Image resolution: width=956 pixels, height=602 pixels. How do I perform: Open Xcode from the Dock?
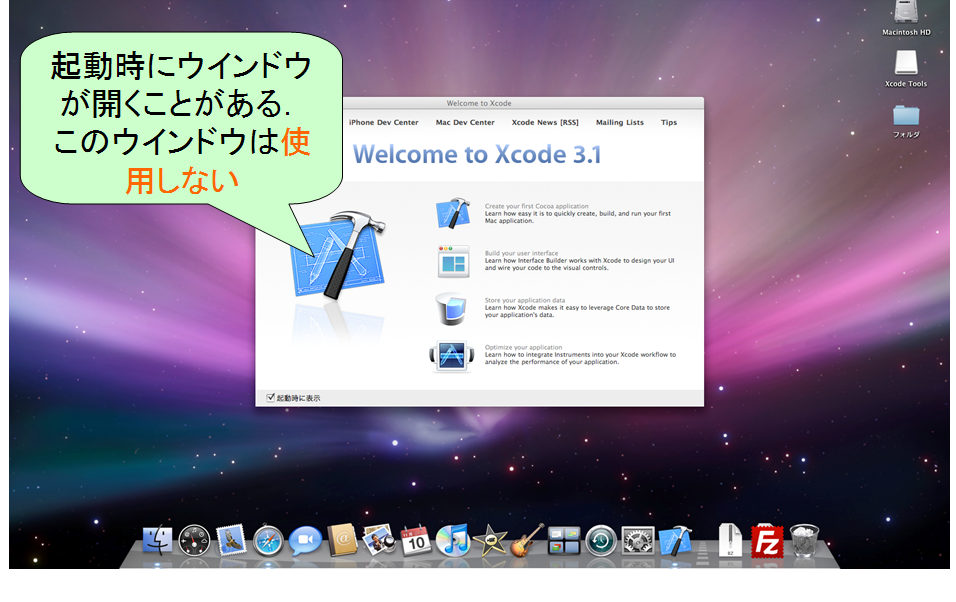[x=676, y=541]
